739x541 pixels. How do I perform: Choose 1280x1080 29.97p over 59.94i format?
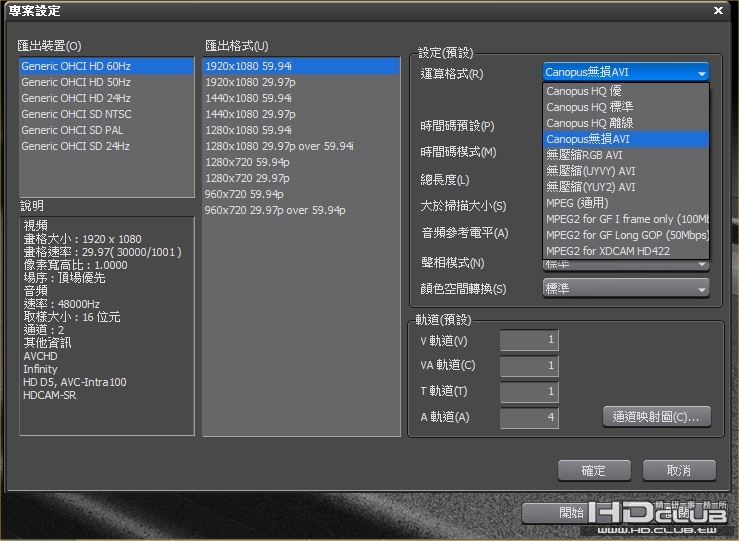[301, 146]
